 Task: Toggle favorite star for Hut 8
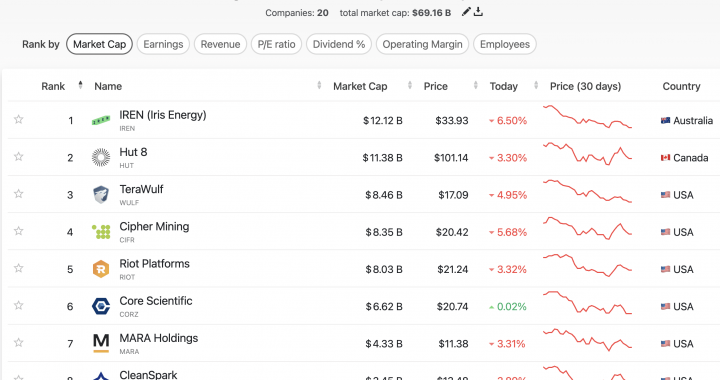tap(18, 156)
